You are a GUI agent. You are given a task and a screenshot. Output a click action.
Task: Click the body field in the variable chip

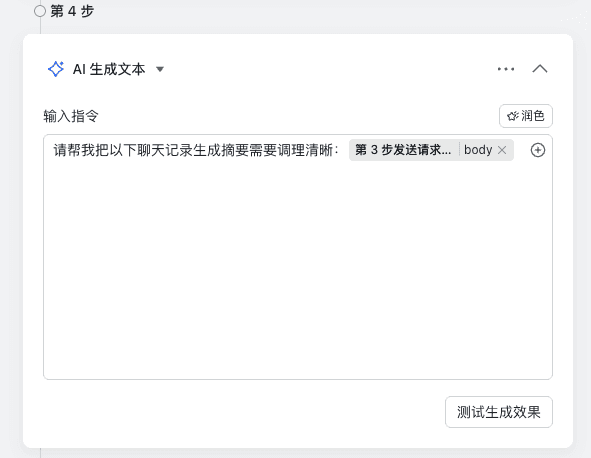[x=478, y=150]
